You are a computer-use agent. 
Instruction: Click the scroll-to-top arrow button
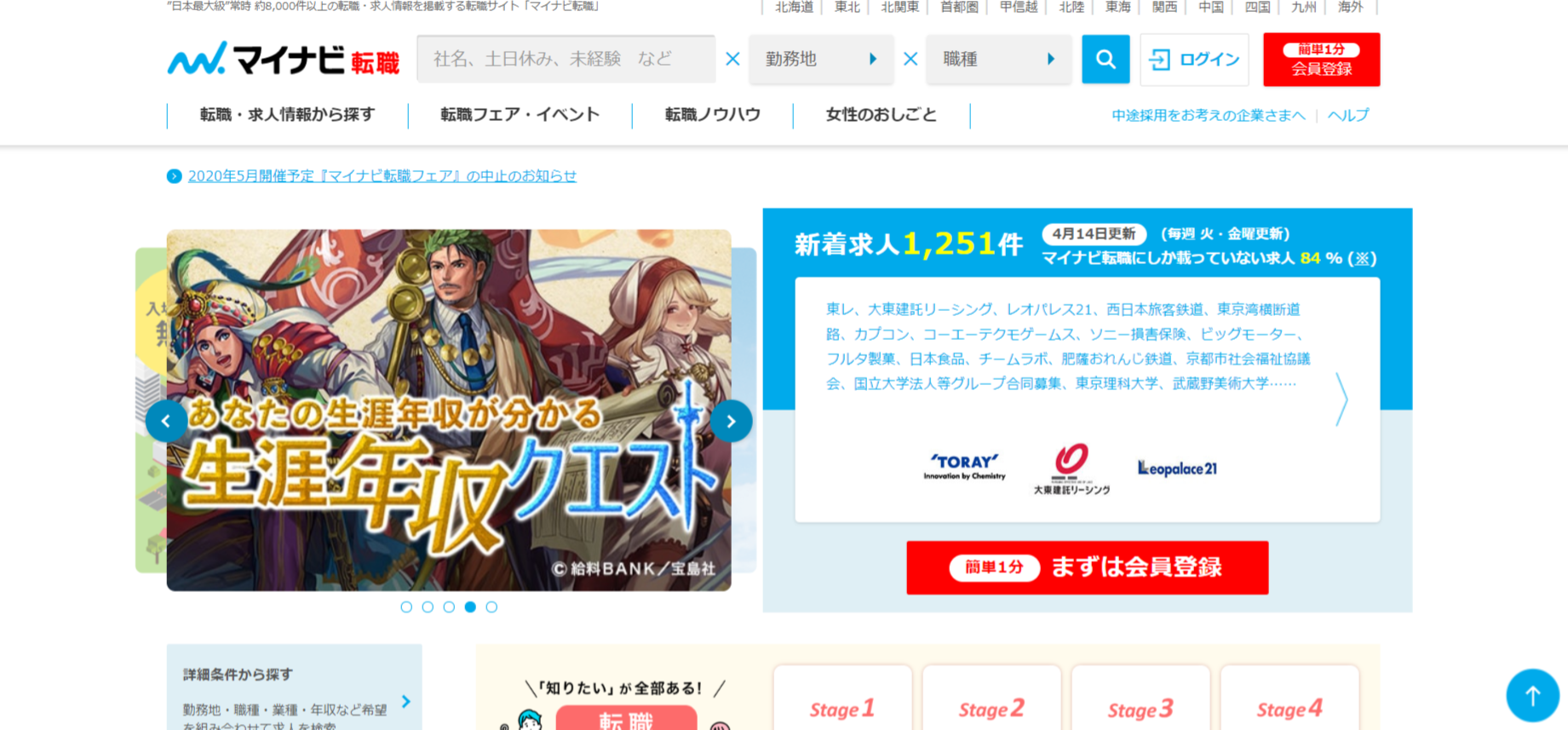click(x=1532, y=695)
